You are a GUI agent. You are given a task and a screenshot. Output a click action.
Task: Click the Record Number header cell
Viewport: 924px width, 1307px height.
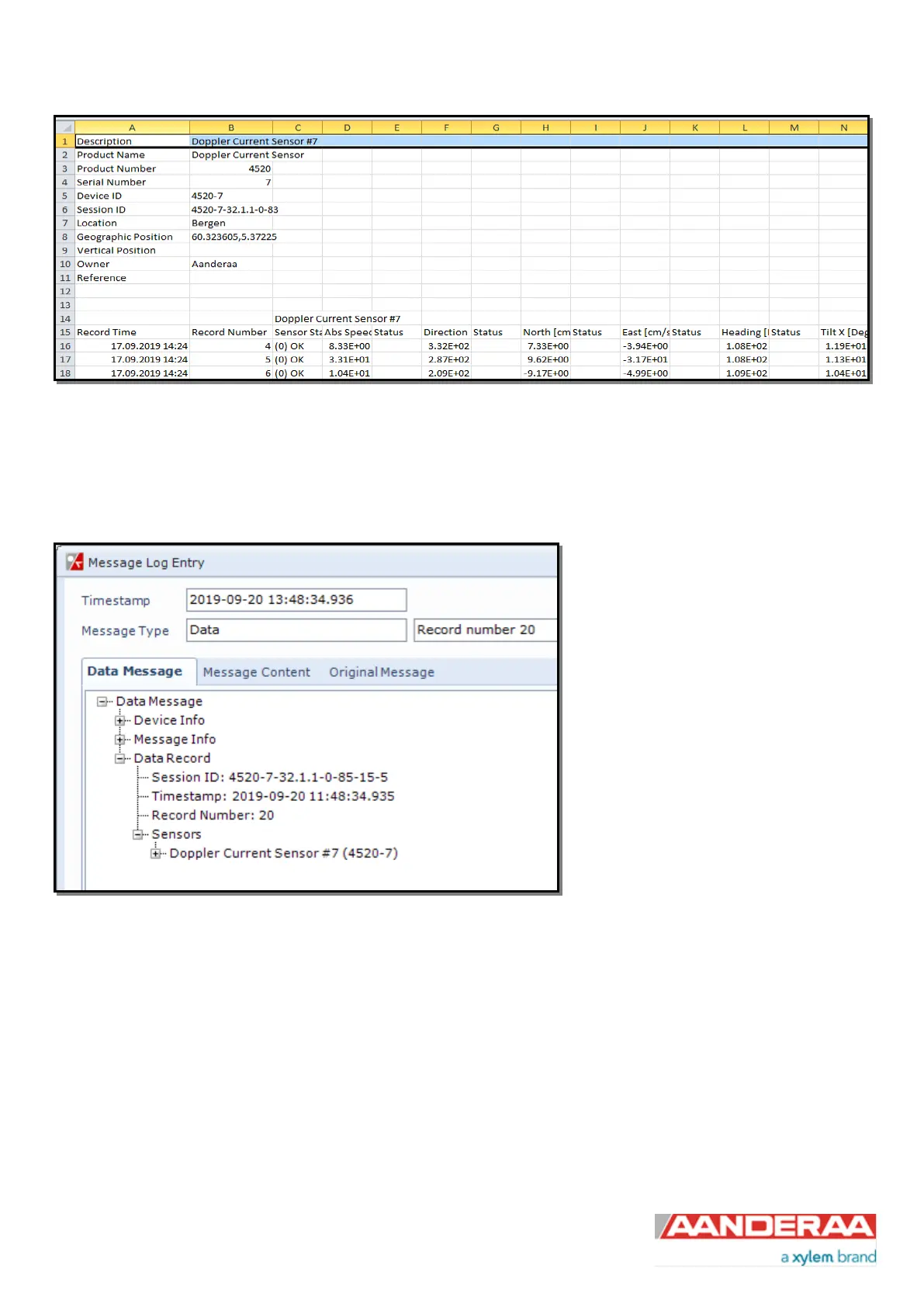click(231, 332)
